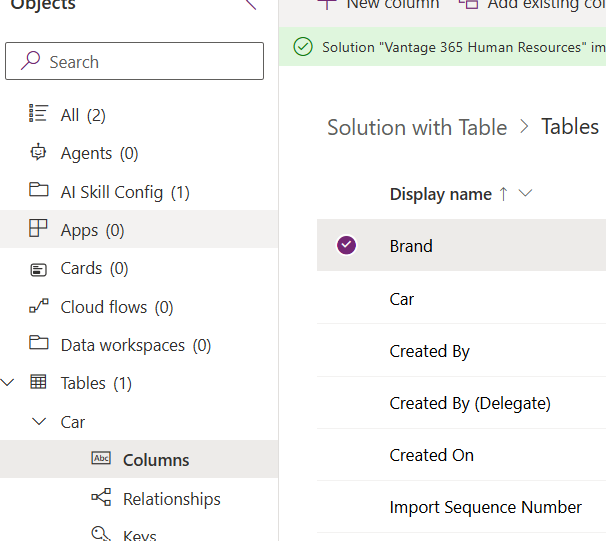The height and width of the screenshot is (541, 606).
Task: Click the magnifier icon in Search box
Action: coord(30,61)
